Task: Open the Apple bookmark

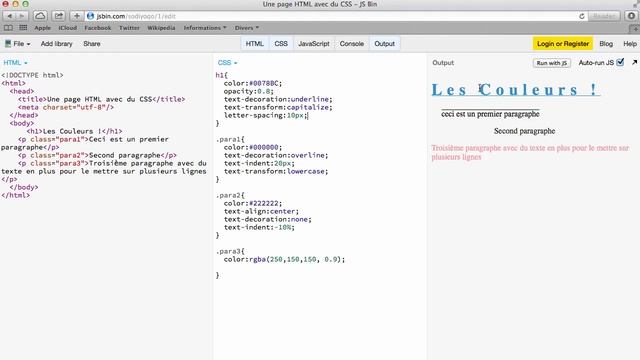Action: pos(42,28)
